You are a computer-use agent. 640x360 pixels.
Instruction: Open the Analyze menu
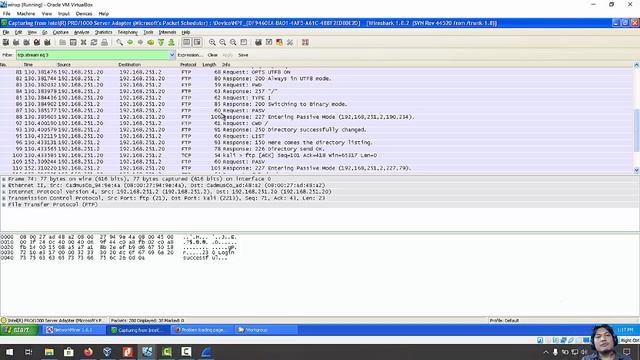point(81,32)
